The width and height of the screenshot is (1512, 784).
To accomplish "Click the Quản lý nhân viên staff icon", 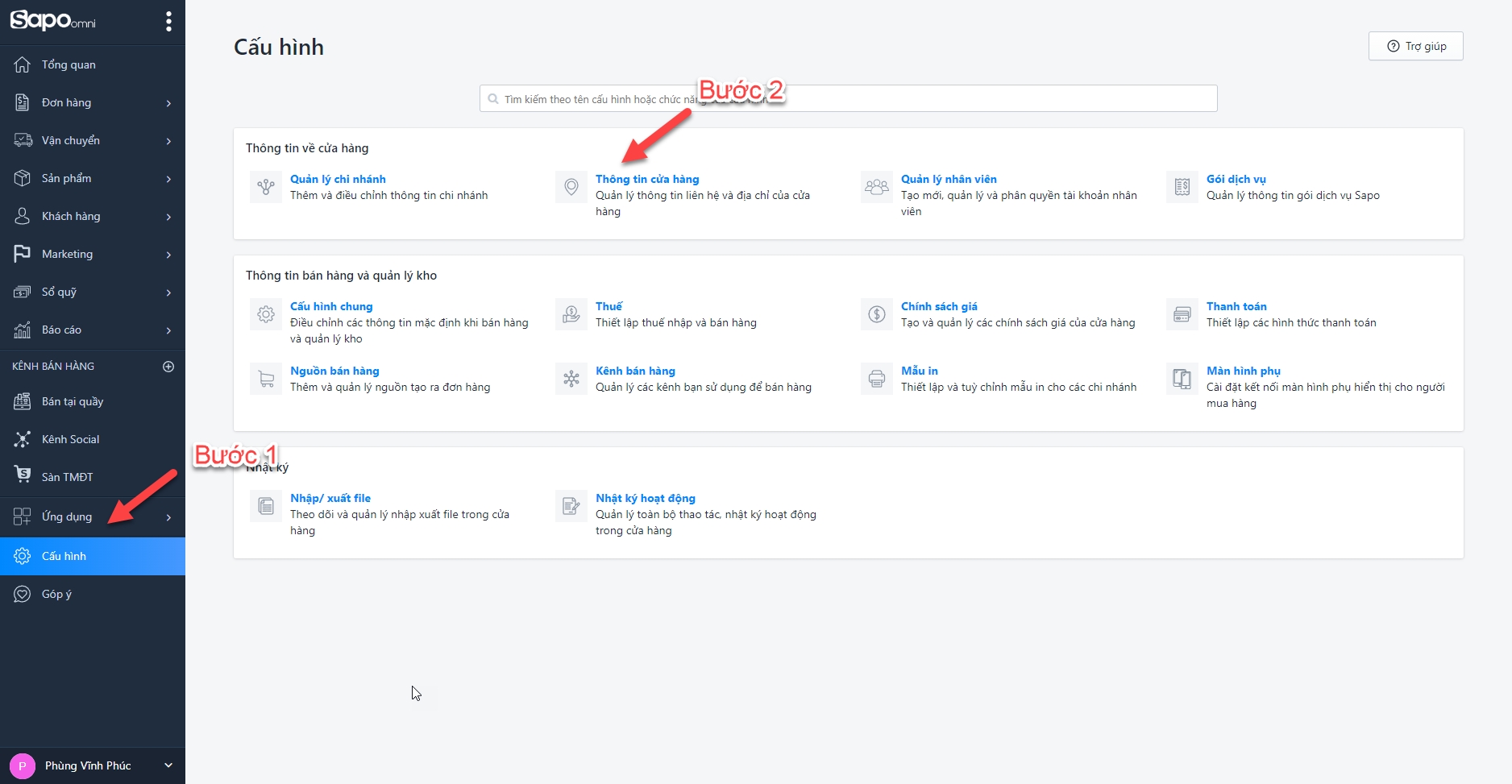I will click(x=876, y=187).
